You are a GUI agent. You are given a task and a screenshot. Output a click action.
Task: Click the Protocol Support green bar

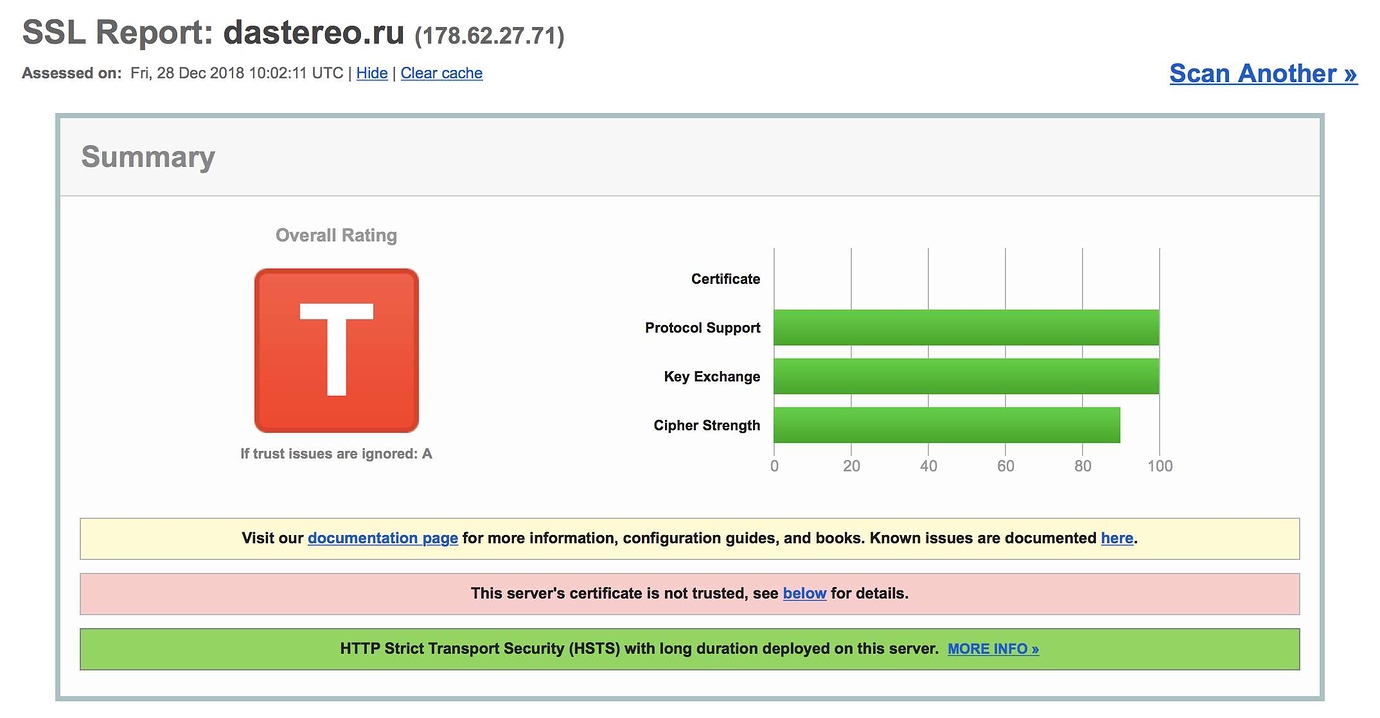coord(966,328)
